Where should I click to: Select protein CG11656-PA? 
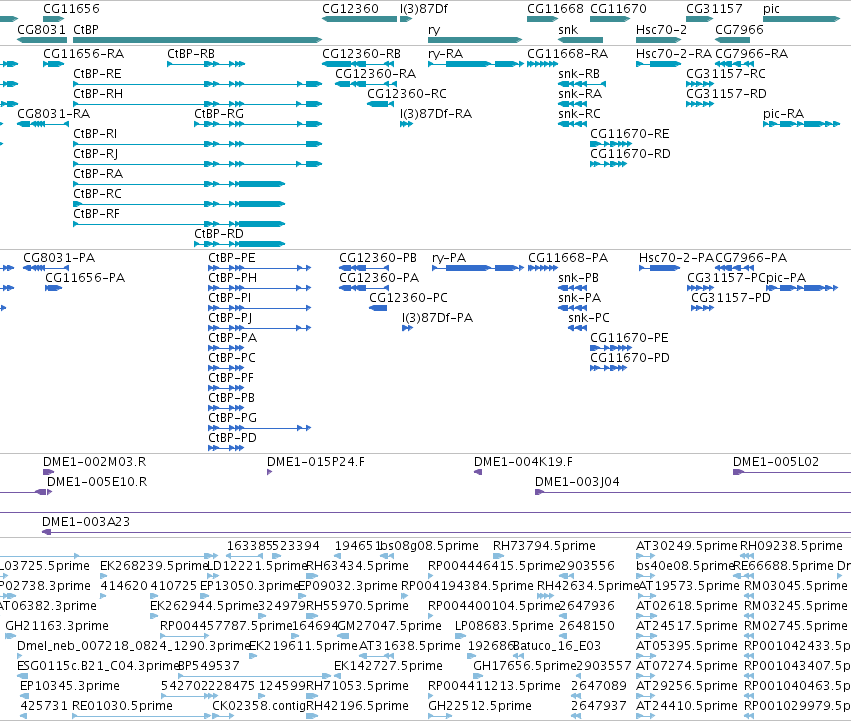click(54, 288)
